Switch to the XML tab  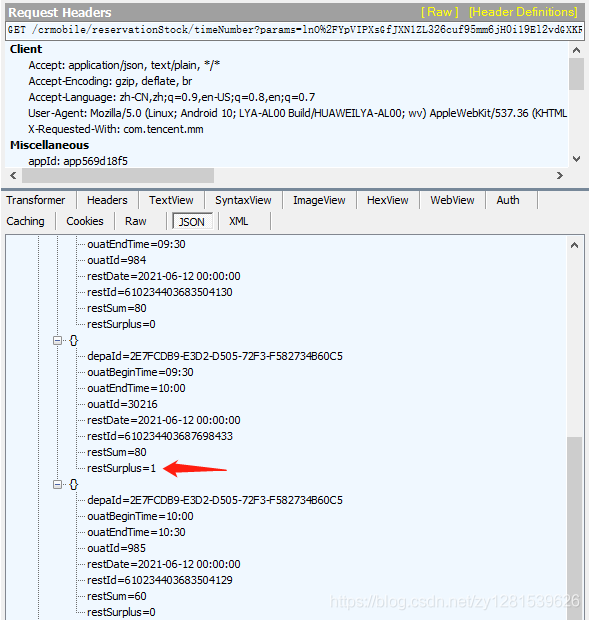[x=238, y=221]
